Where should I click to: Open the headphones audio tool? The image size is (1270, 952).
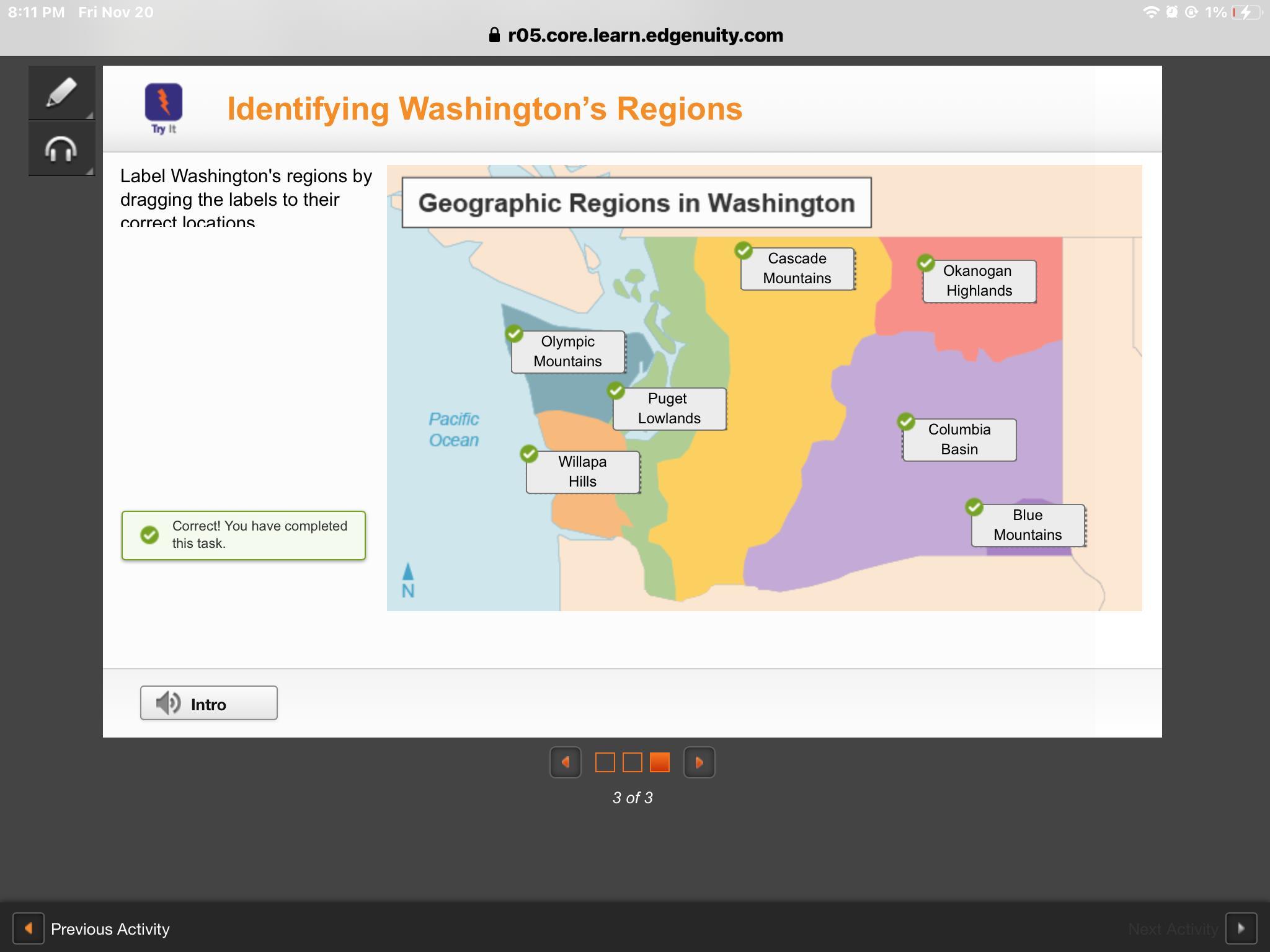(61, 149)
